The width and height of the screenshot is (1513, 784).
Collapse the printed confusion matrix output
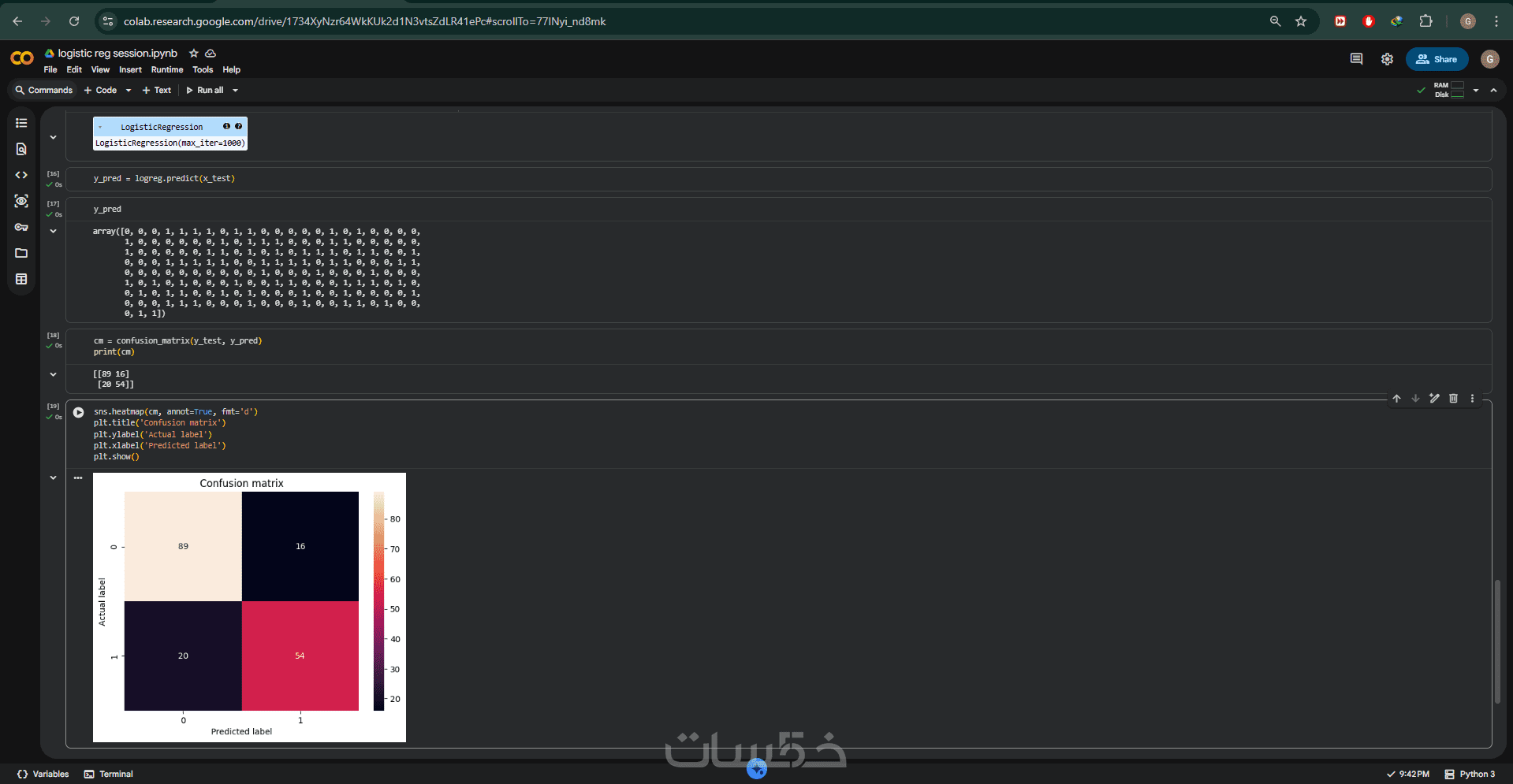pos(53,374)
